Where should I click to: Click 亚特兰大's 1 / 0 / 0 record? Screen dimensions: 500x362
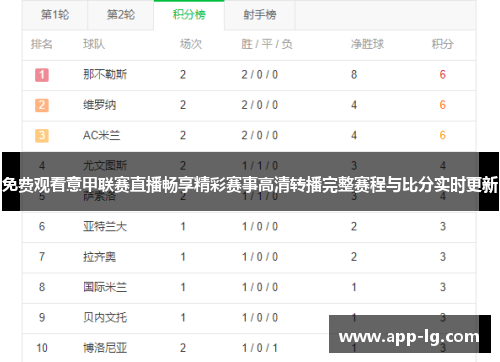pos(260,227)
